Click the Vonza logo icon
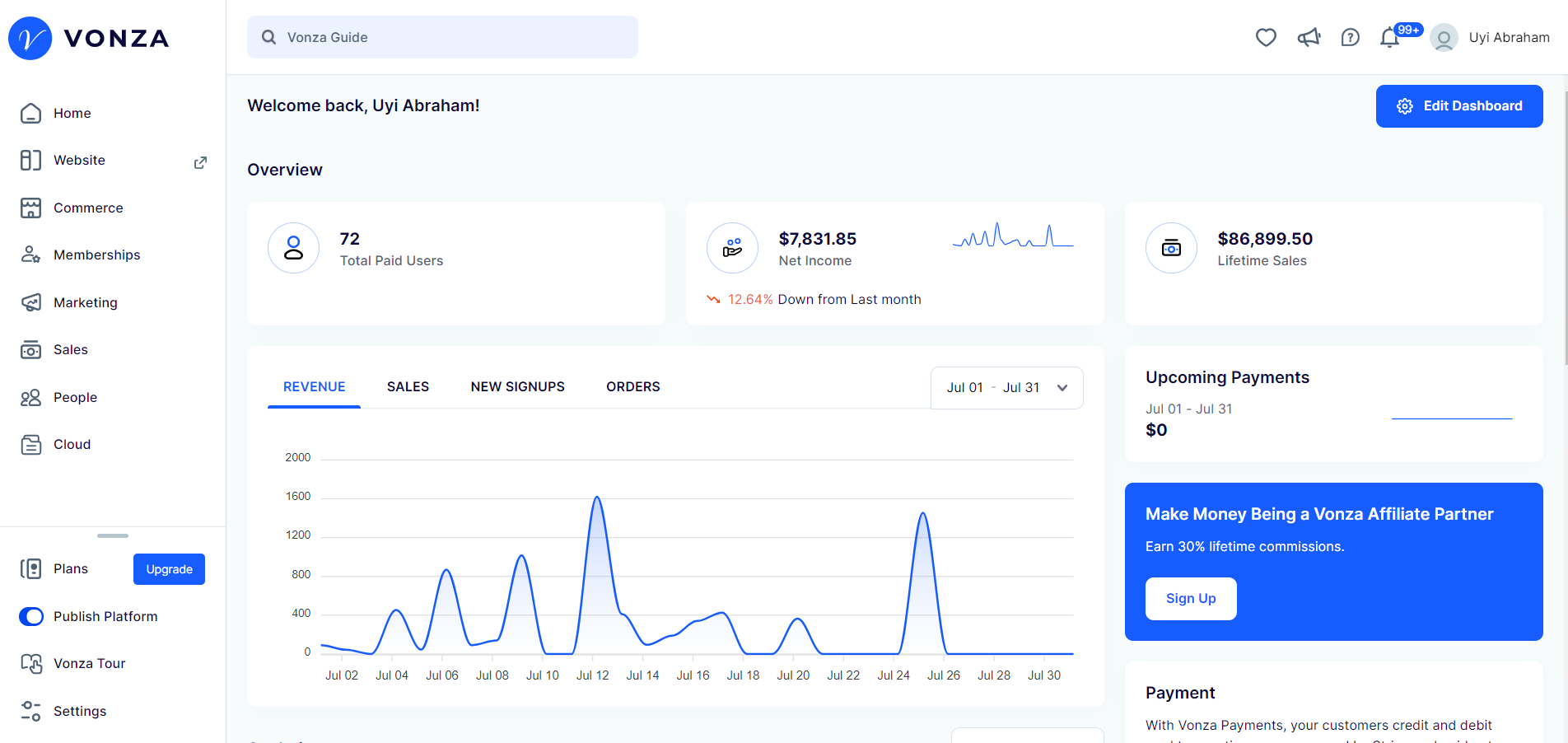The height and width of the screenshot is (743, 1568). 30,38
